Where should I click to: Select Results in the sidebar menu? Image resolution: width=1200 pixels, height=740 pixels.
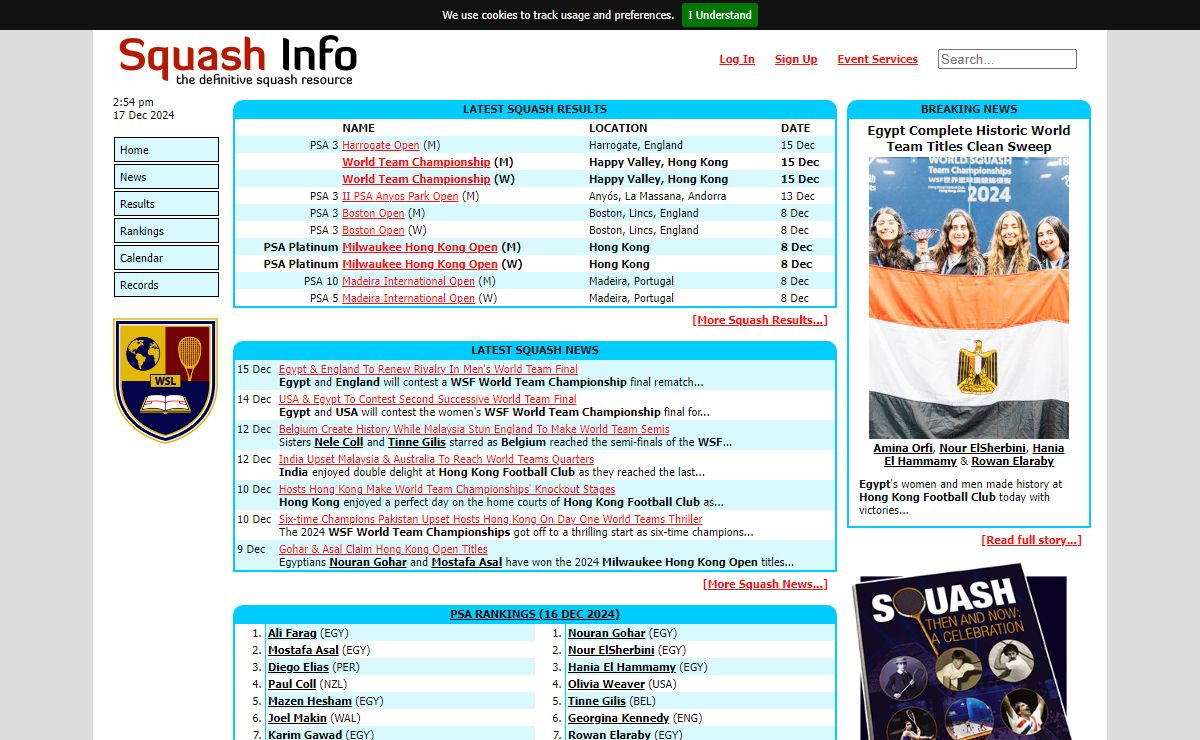point(166,204)
